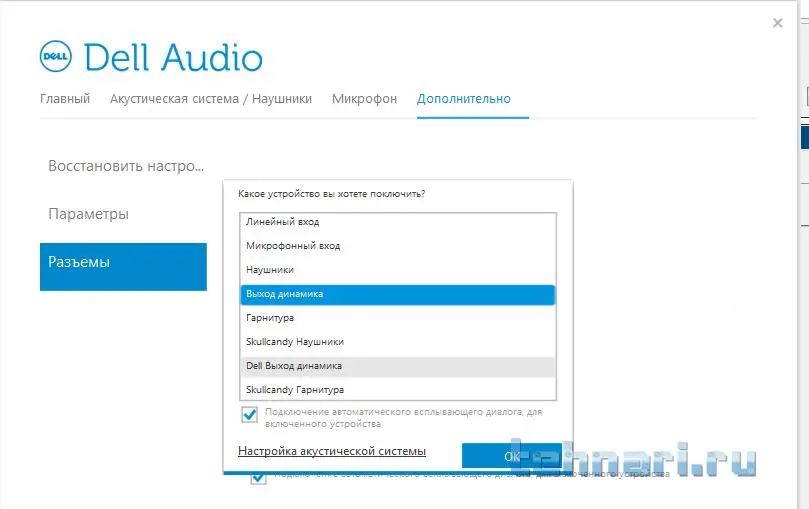809x509 pixels.
Task: Open the Параметры section
Action: click(88, 214)
